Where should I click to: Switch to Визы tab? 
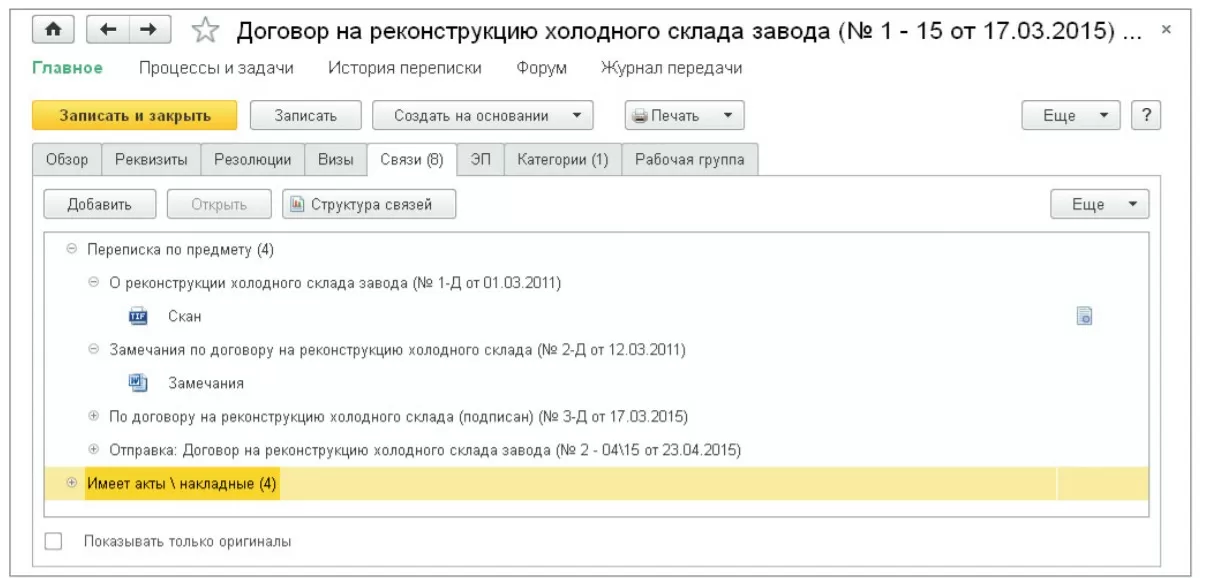(x=336, y=159)
